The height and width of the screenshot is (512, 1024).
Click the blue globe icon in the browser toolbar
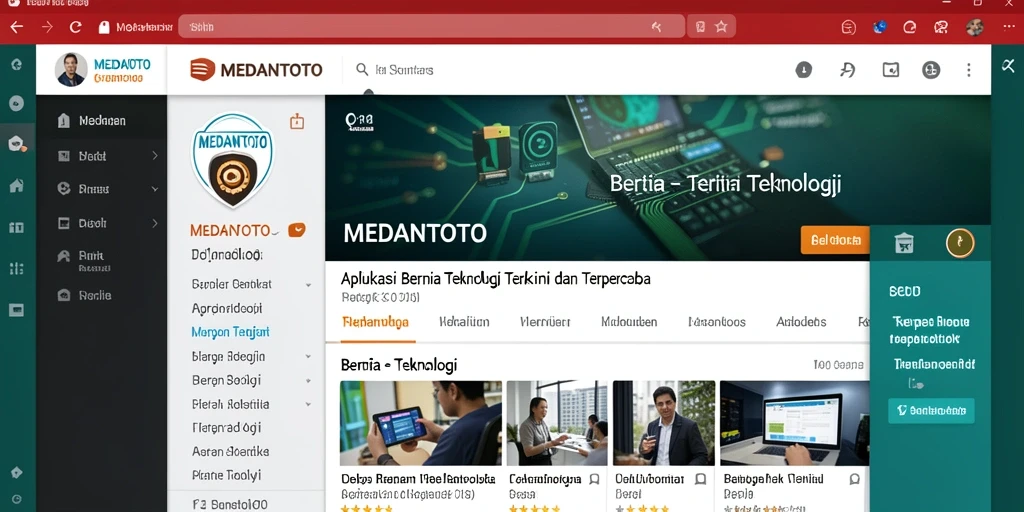[x=880, y=27]
